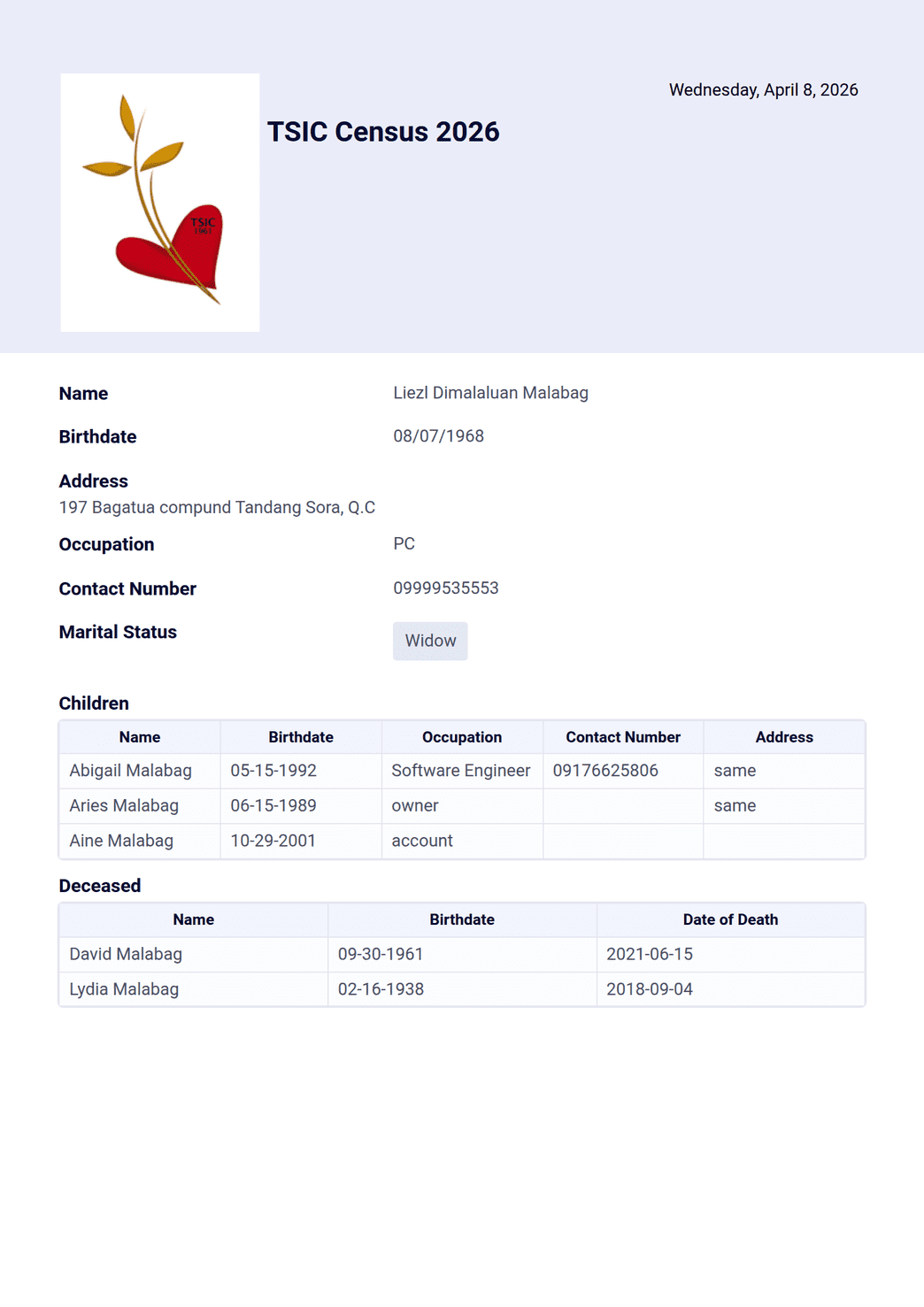Click the Children table Address column header
This screenshot has height=1307, width=924.
(783, 737)
